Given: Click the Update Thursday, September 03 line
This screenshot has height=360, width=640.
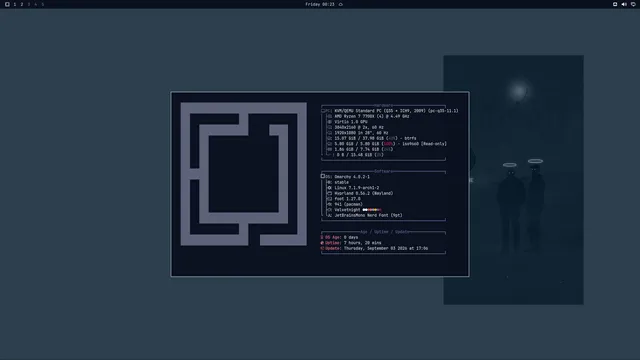Looking at the screenshot, I should pos(374,248).
